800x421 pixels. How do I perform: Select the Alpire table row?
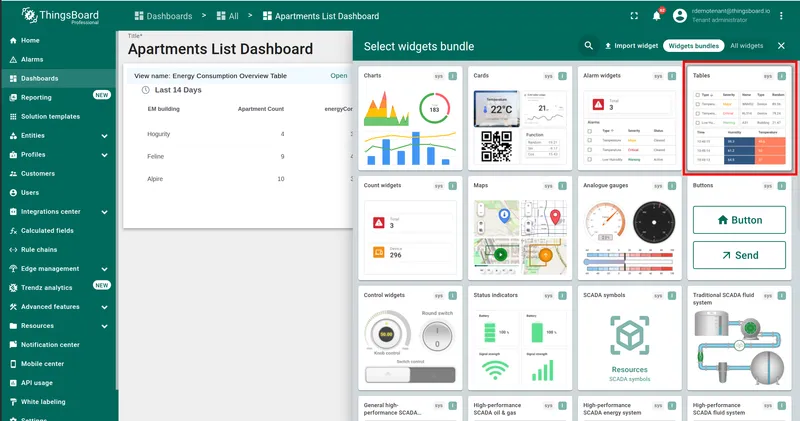click(239, 179)
